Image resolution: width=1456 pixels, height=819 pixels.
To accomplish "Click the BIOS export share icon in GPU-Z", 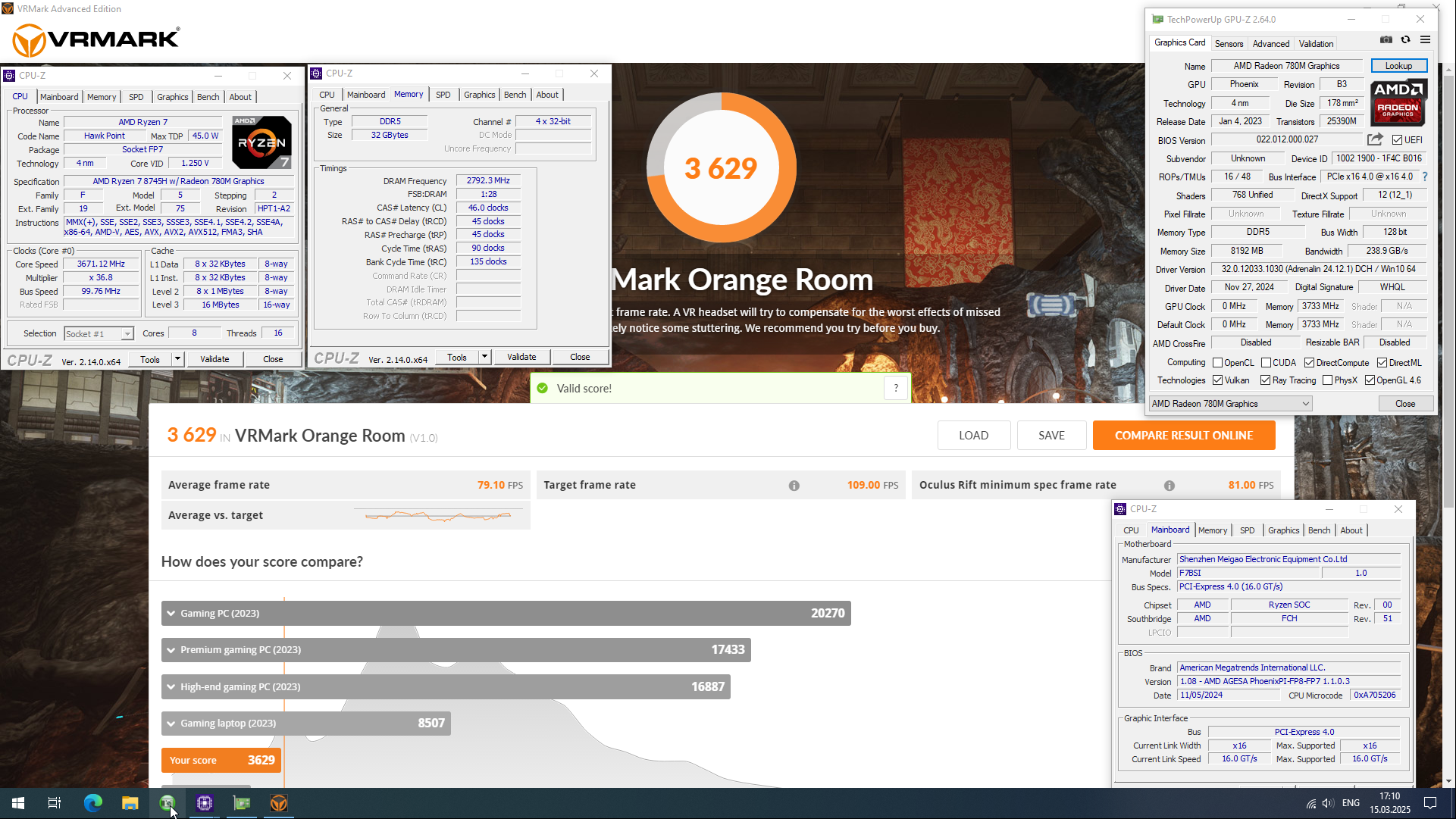I will (x=1375, y=139).
